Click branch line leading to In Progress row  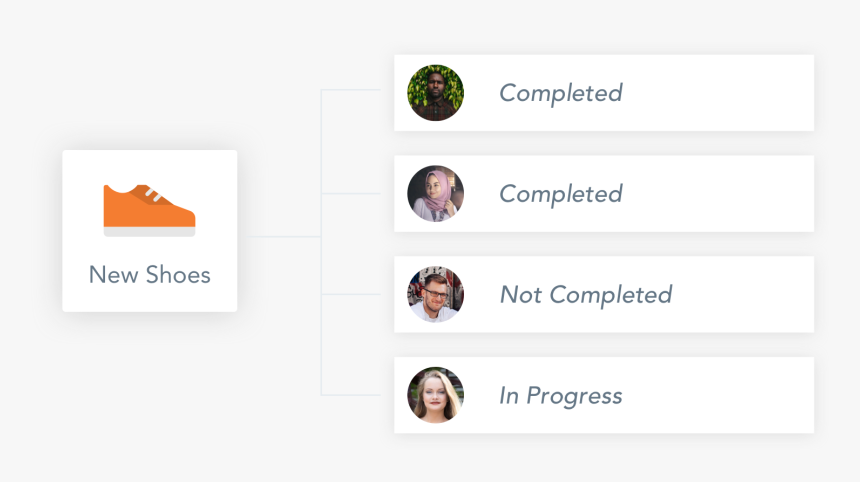tap(351, 395)
